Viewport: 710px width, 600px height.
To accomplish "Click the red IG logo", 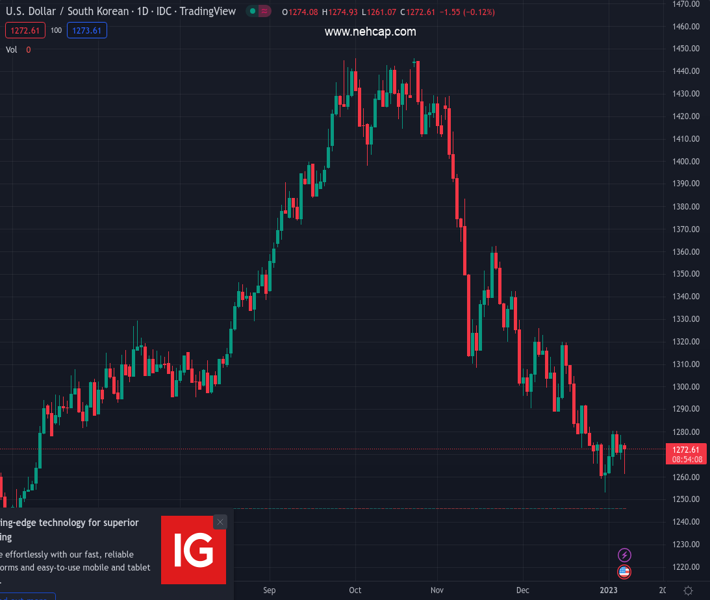I will tap(193, 550).
